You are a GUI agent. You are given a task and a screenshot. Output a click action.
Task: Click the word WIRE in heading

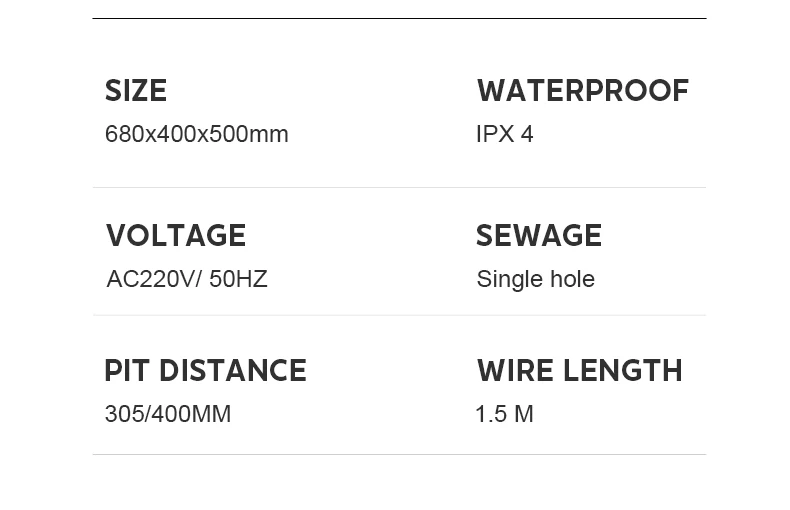[514, 371]
